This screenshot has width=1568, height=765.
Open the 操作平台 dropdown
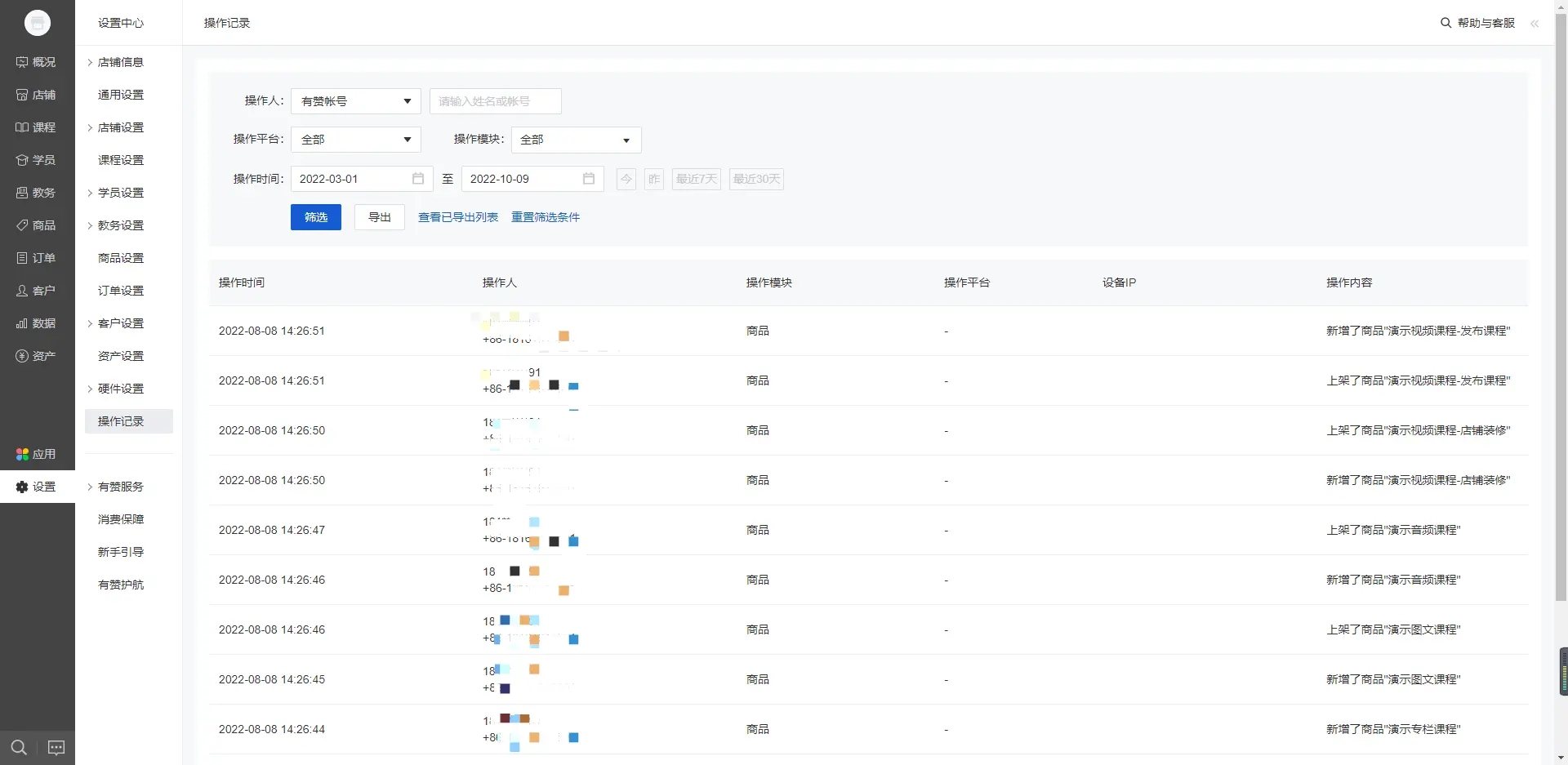[x=356, y=140]
